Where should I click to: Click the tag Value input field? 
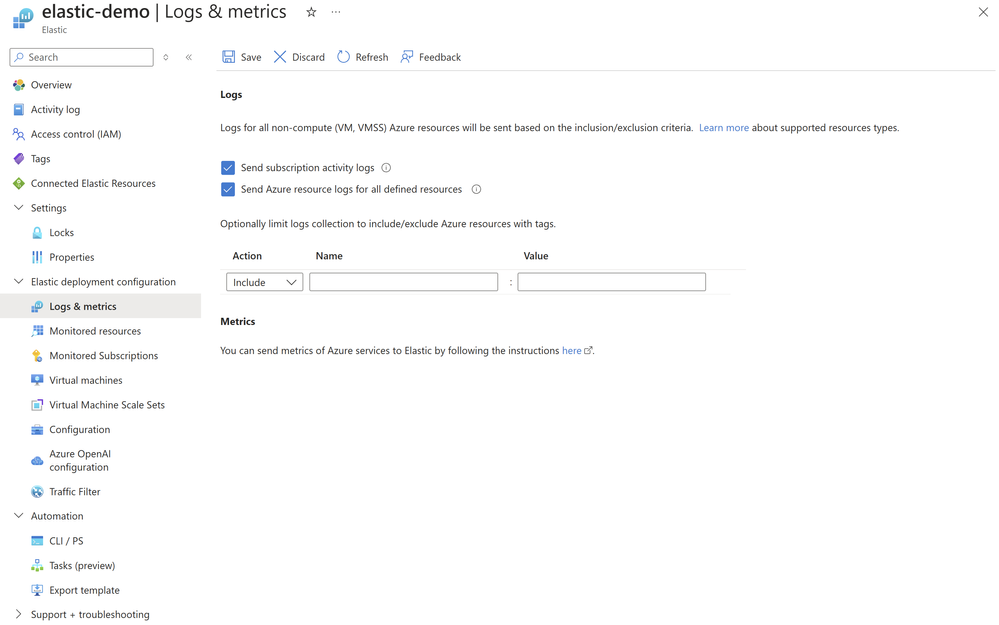point(612,282)
